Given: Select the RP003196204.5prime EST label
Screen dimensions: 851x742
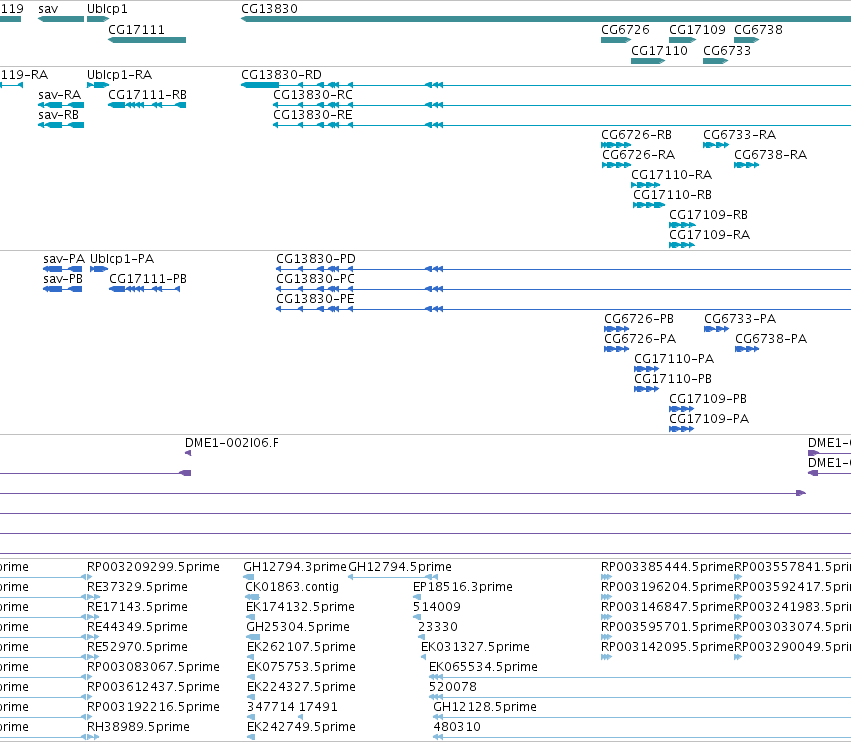Looking at the screenshot, I should 667,587.
